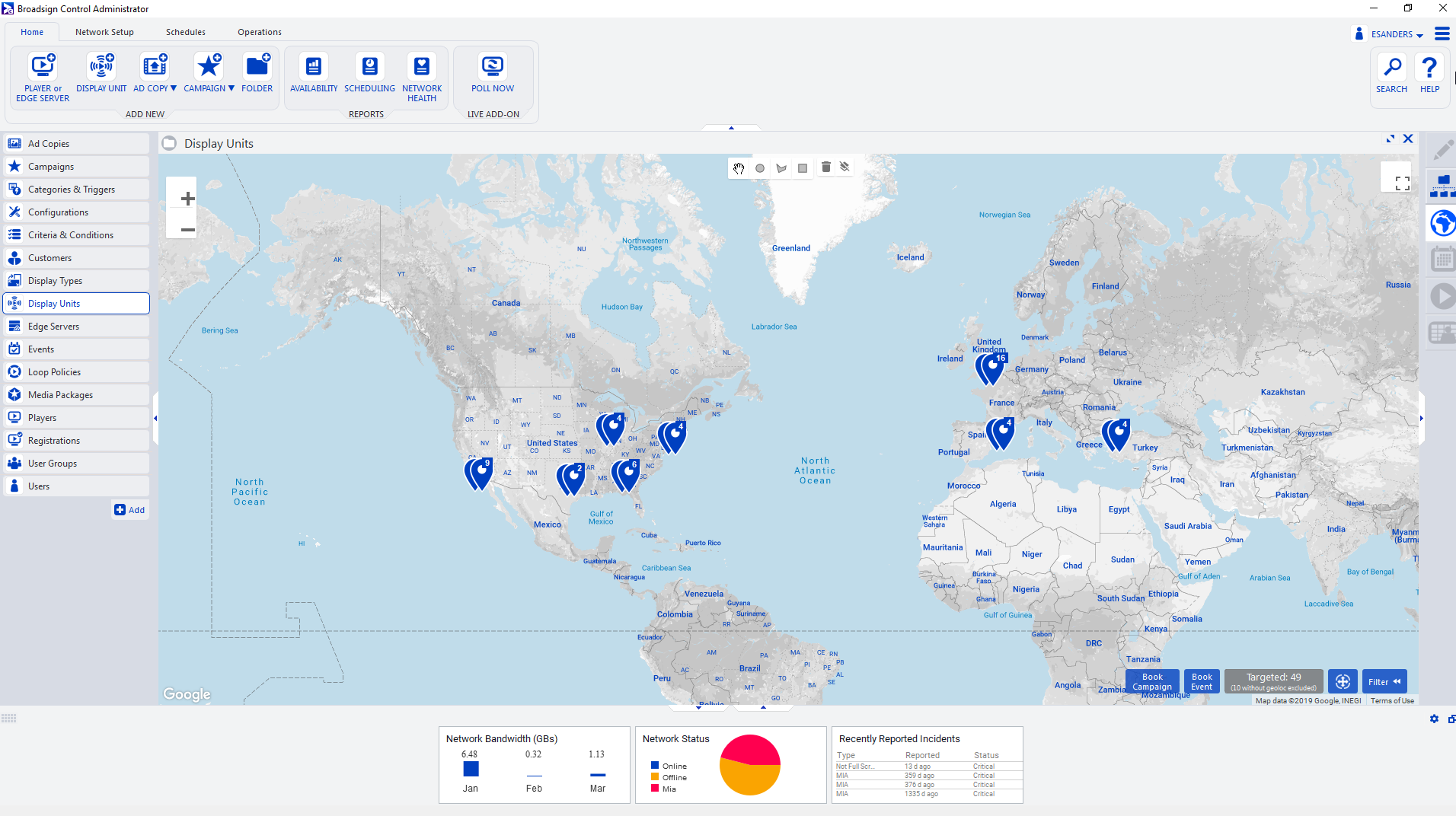Open the Network Health report
1456x816 pixels.
point(422,77)
